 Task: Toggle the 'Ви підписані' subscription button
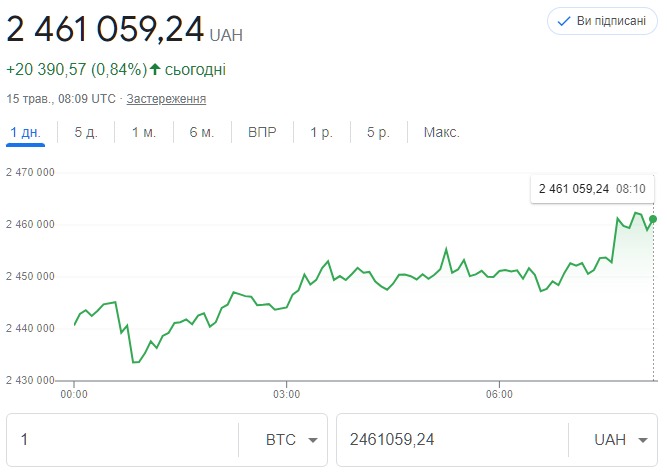click(x=602, y=21)
